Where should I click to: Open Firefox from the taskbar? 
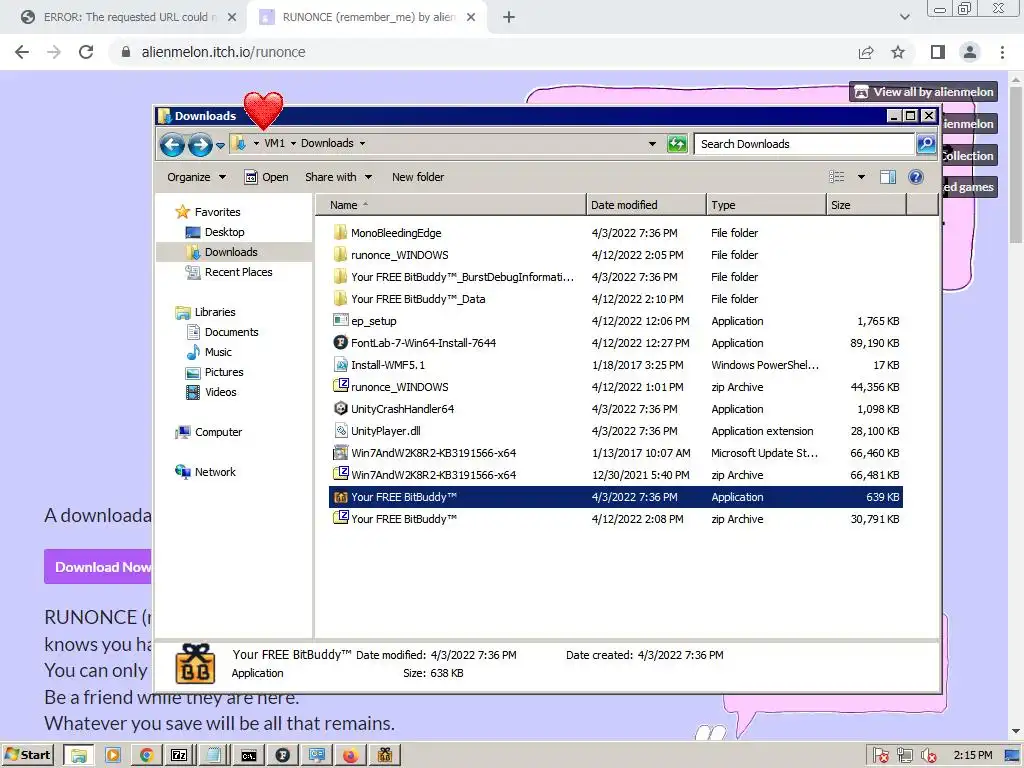pyautogui.click(x=350, y=756)
